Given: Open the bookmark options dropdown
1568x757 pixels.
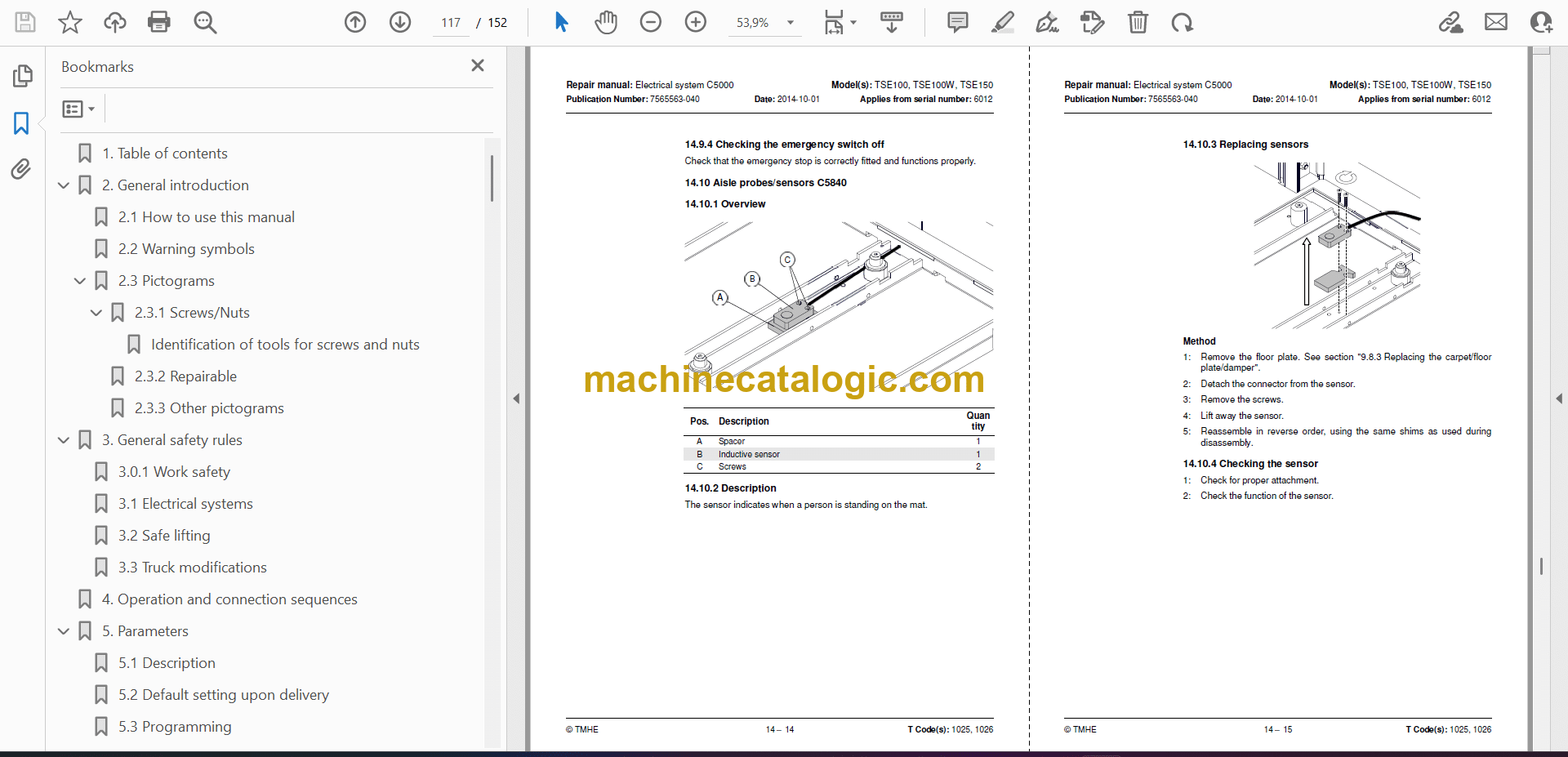Looking at the screenshot, I should point(79,109).
